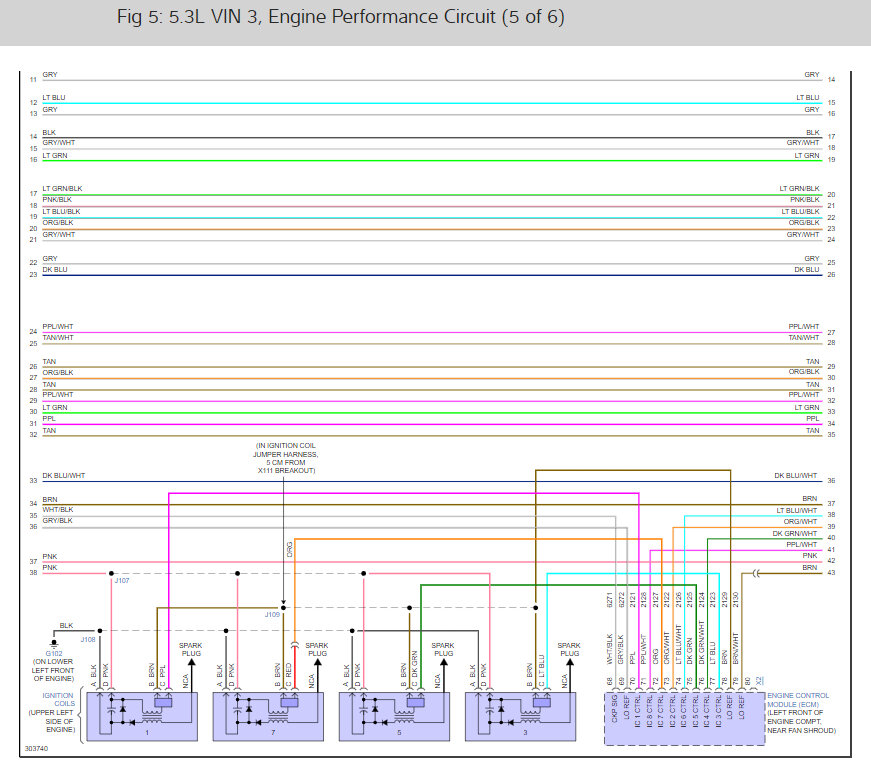Click circuit number 2129
The width and height of the screenshot is (871, 775).
pyautogui.click(x=724, y=599)
